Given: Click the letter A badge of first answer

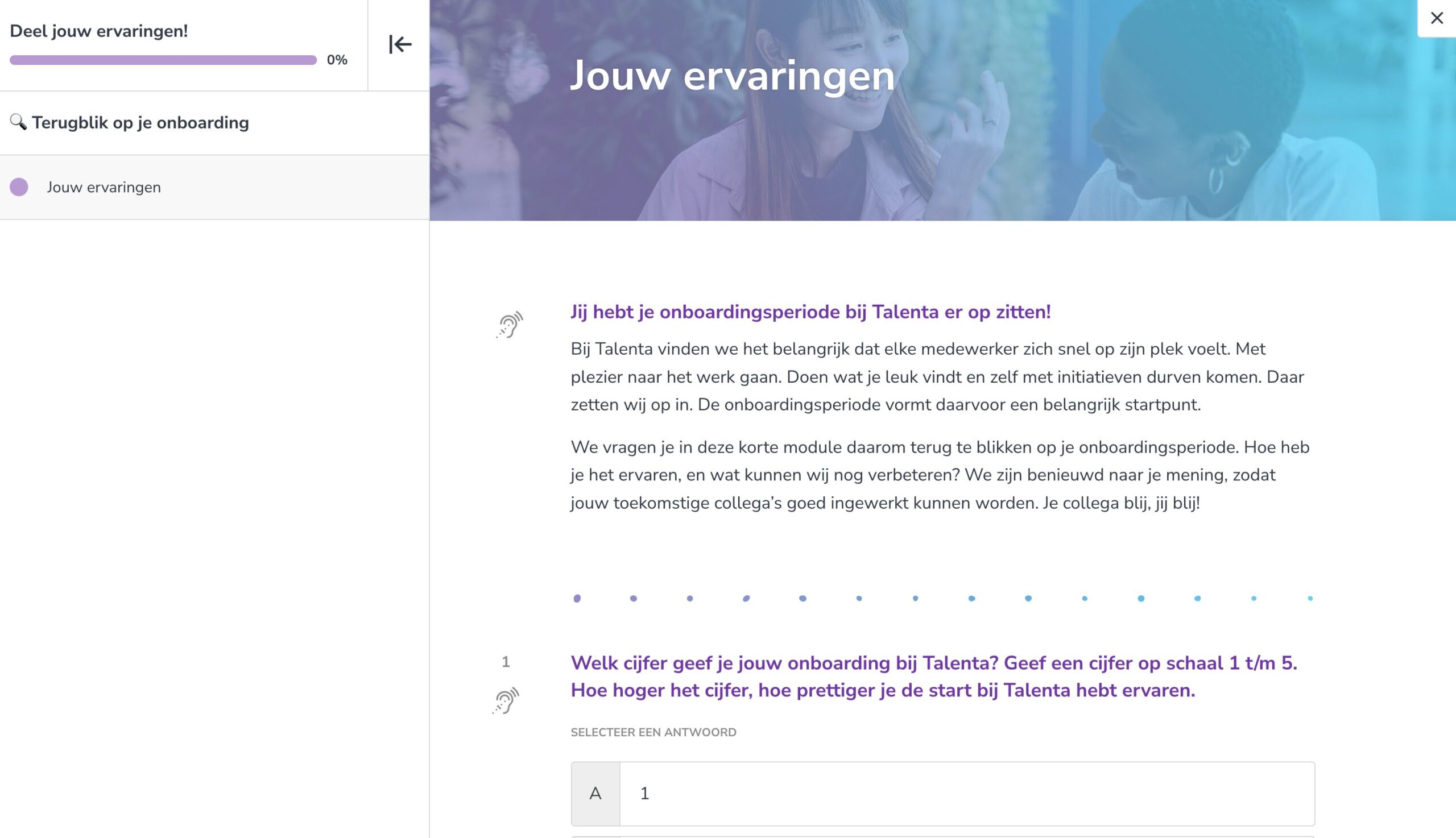Looking at the screenshot, I should pyautogui.click(x=595, y=793).
